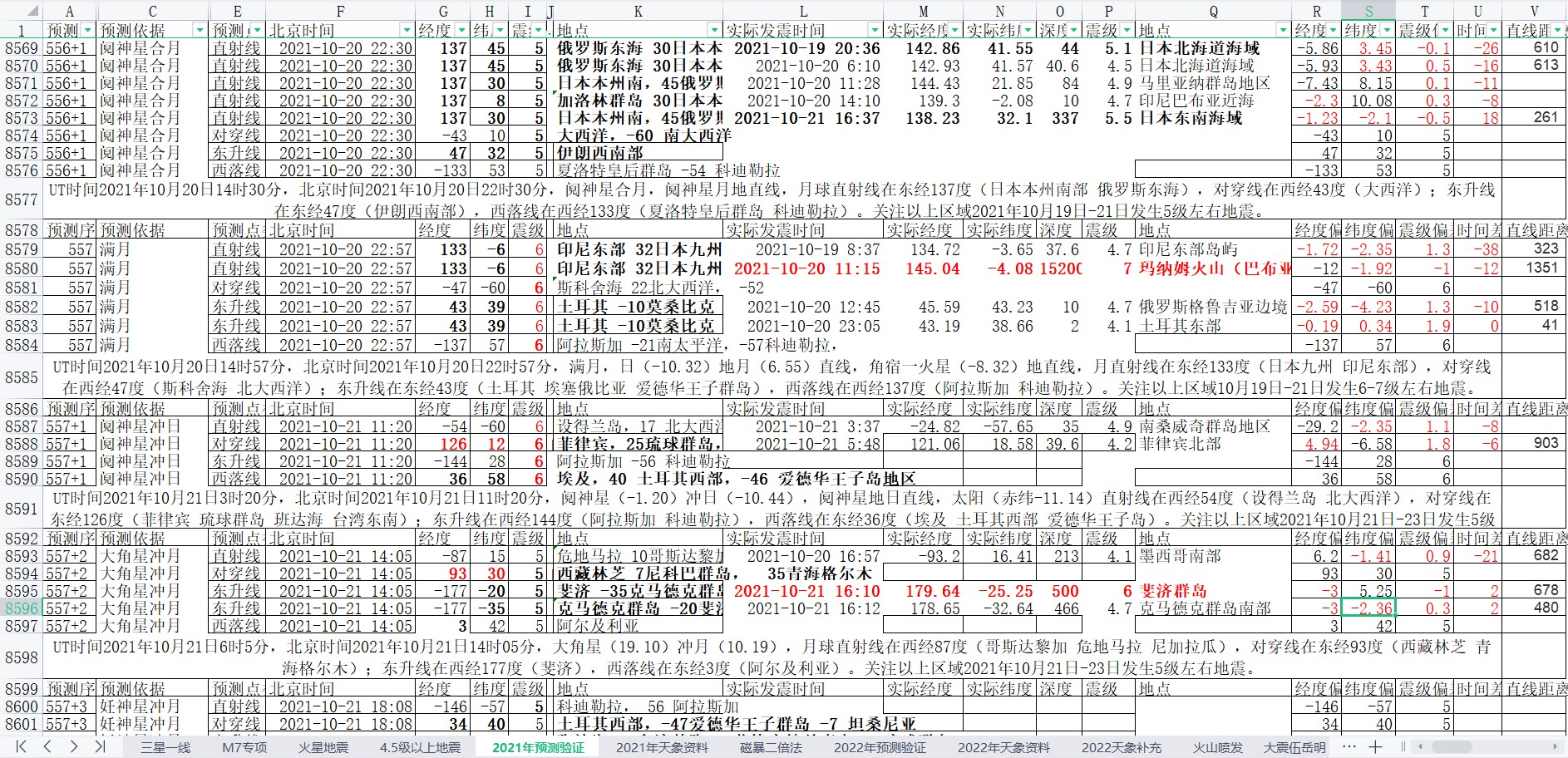Select the 2021年预测验证 sheet tab

(x=538, y=747)
